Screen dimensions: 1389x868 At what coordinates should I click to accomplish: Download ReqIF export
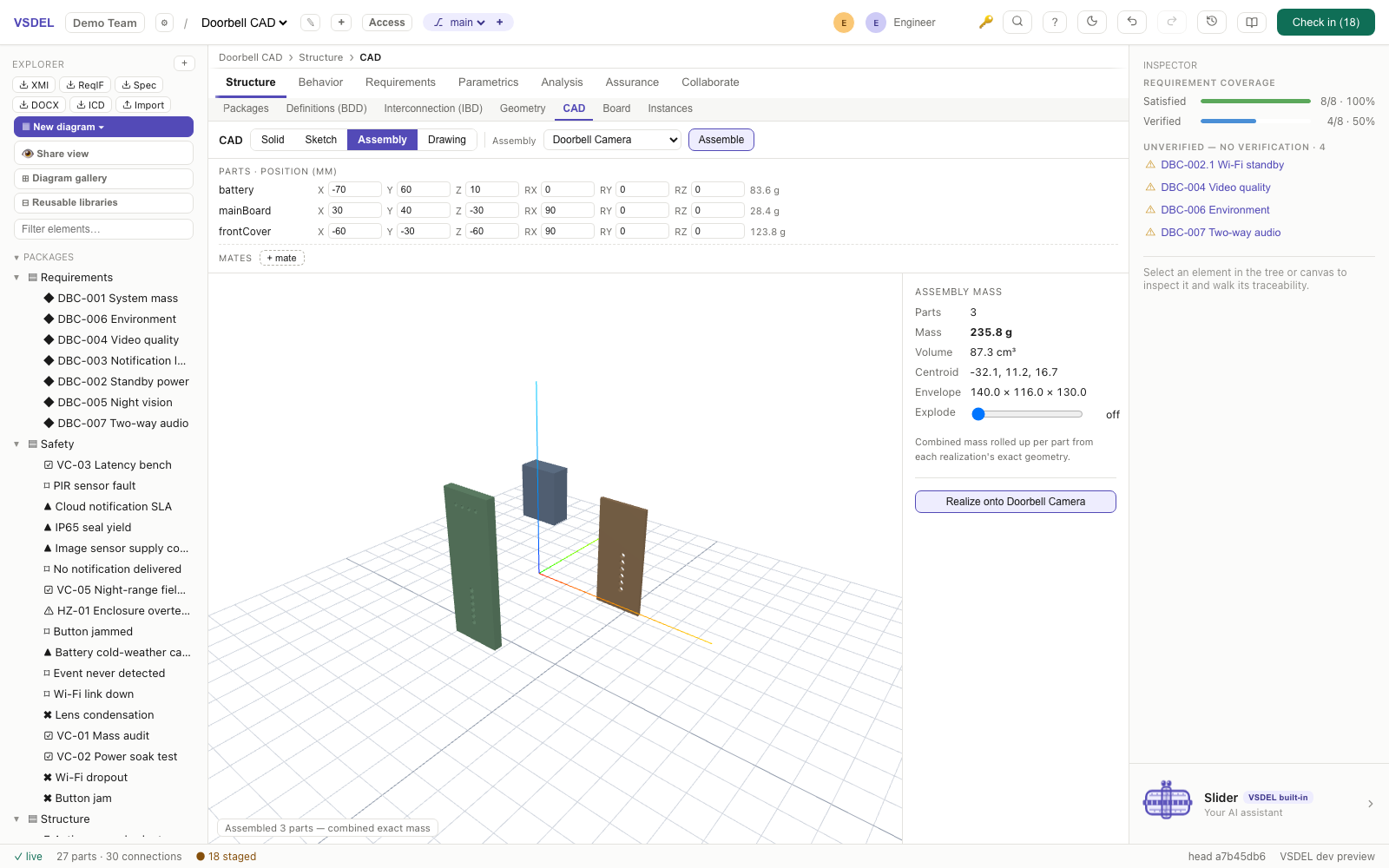point(85,85)
